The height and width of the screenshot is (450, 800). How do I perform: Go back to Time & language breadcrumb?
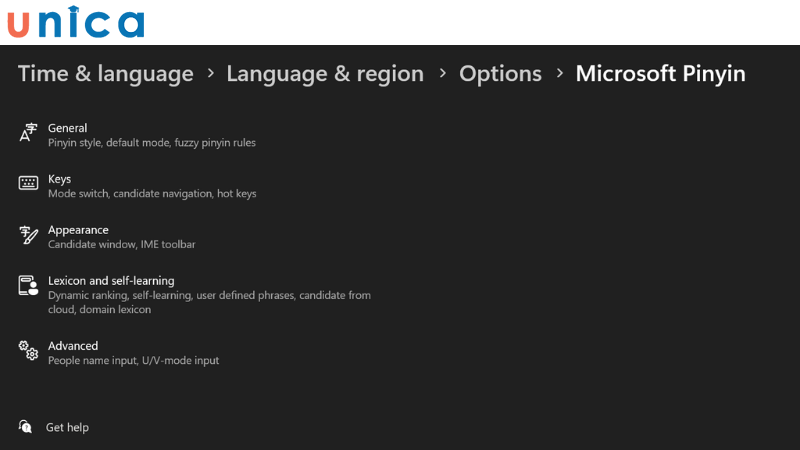(x=106, y=74)
